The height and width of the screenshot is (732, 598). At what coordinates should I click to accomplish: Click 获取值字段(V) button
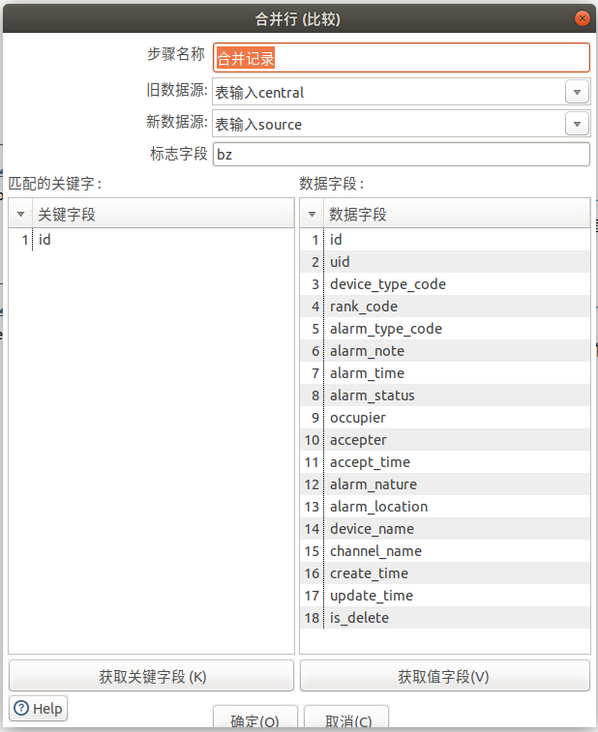pos(445,676)
